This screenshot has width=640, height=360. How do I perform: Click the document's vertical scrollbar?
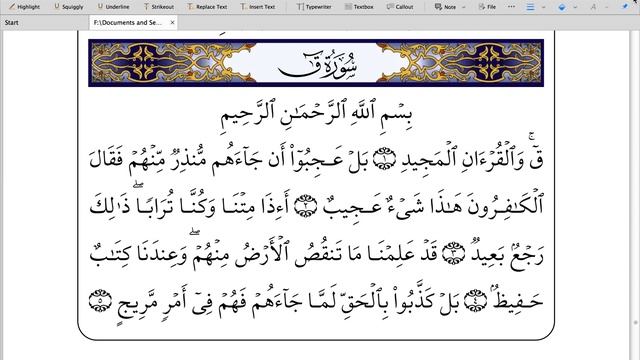(x=635, y=195)
